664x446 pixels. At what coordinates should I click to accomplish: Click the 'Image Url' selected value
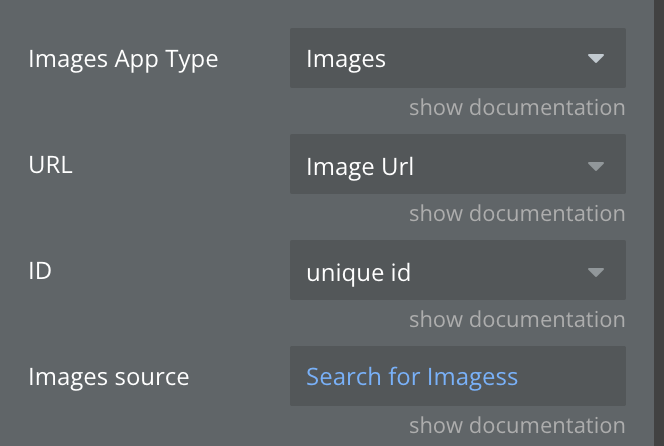[360, 165]
